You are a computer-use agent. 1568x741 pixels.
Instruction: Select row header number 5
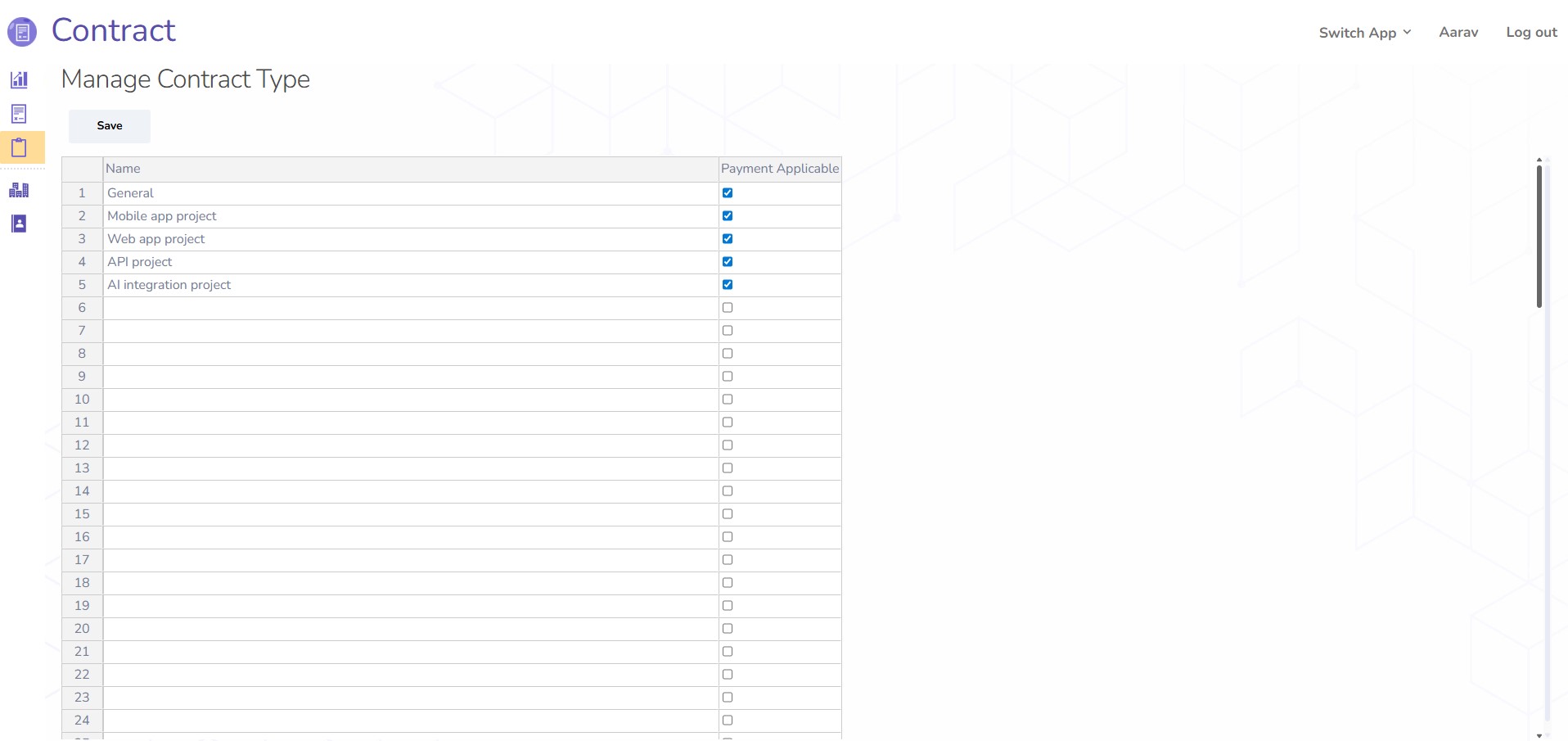pyautogui.click(x=82, y=285)
